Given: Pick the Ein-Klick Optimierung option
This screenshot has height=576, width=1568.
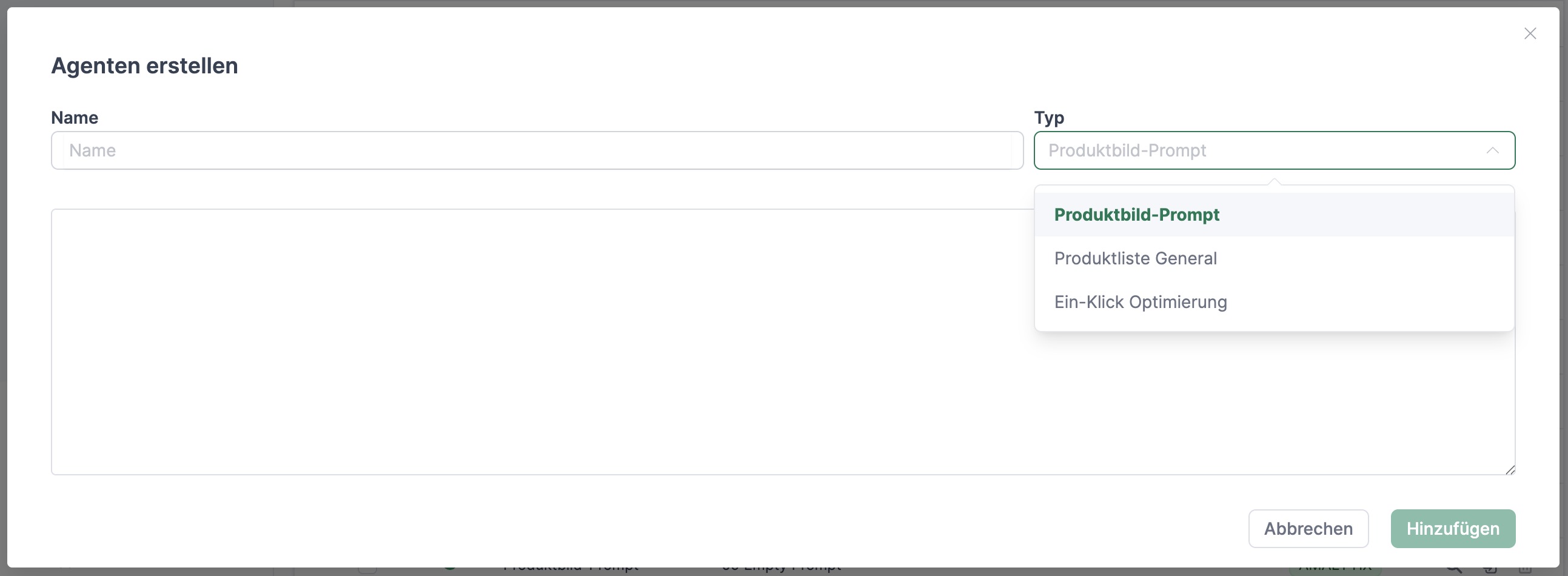Looking at the screenshot, I should [x=1140, y=303].
